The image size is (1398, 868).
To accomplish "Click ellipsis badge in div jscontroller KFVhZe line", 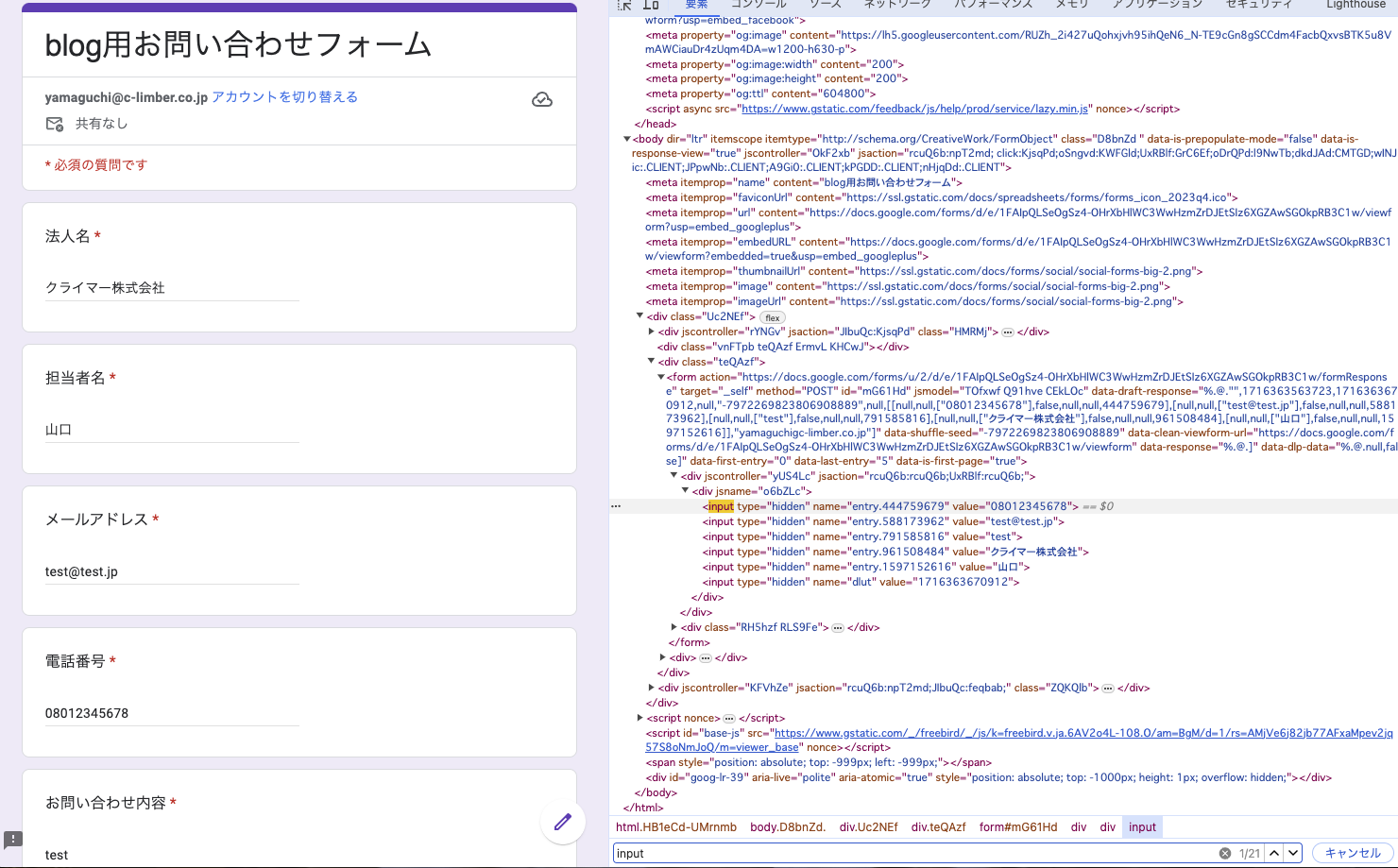I will [x=1108, y=689].
